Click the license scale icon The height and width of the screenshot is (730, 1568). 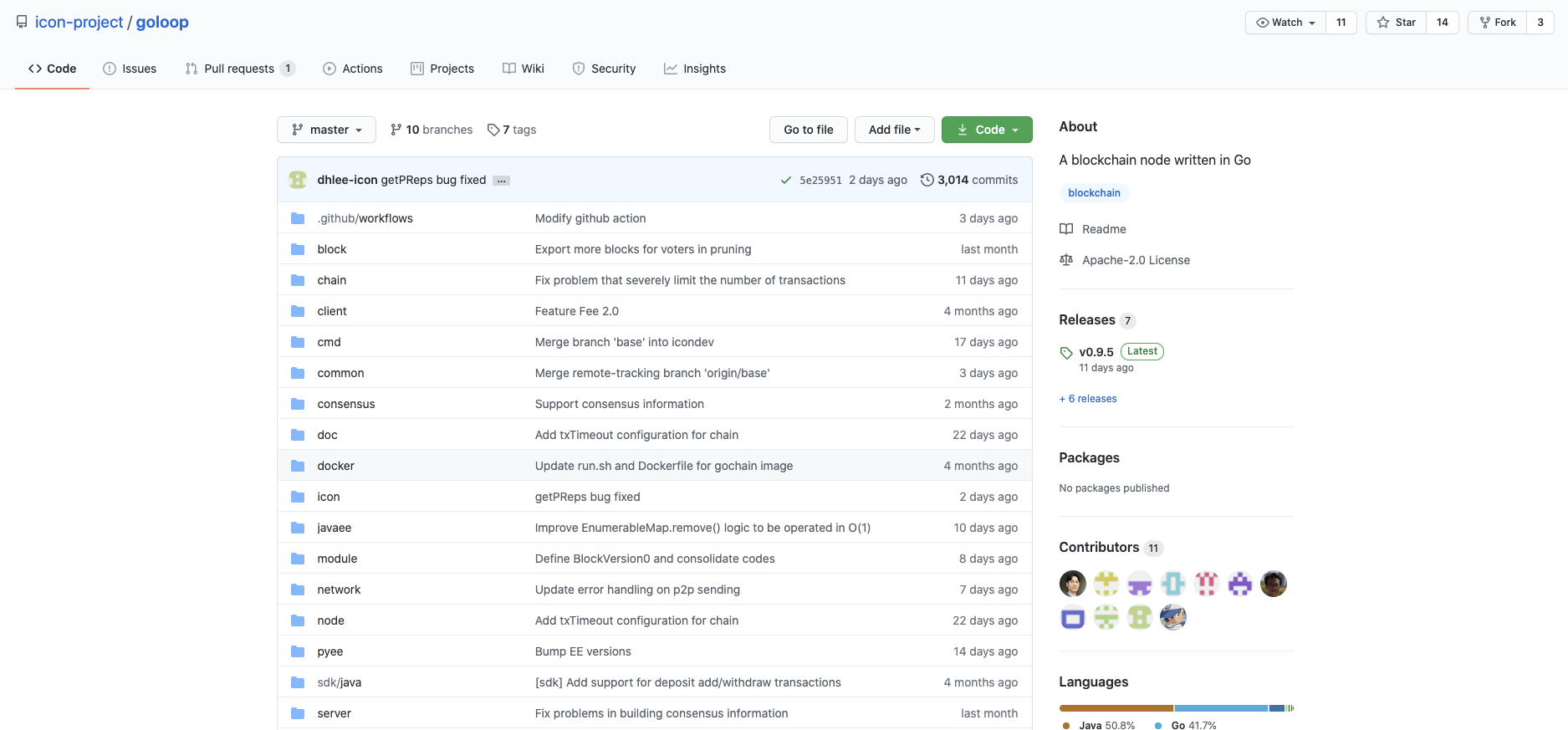point(1066,260)
